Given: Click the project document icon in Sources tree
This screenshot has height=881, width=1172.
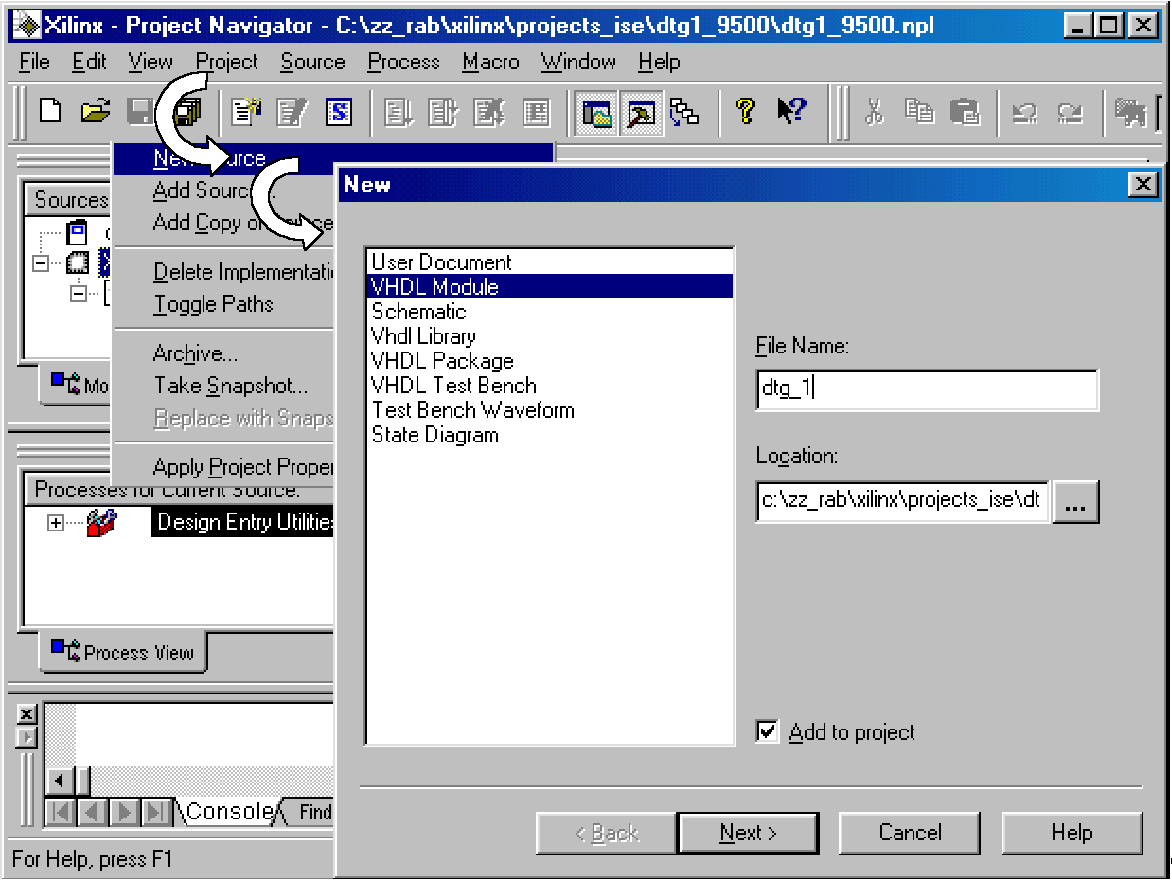Looking at the screenshot, I should 77,232.
